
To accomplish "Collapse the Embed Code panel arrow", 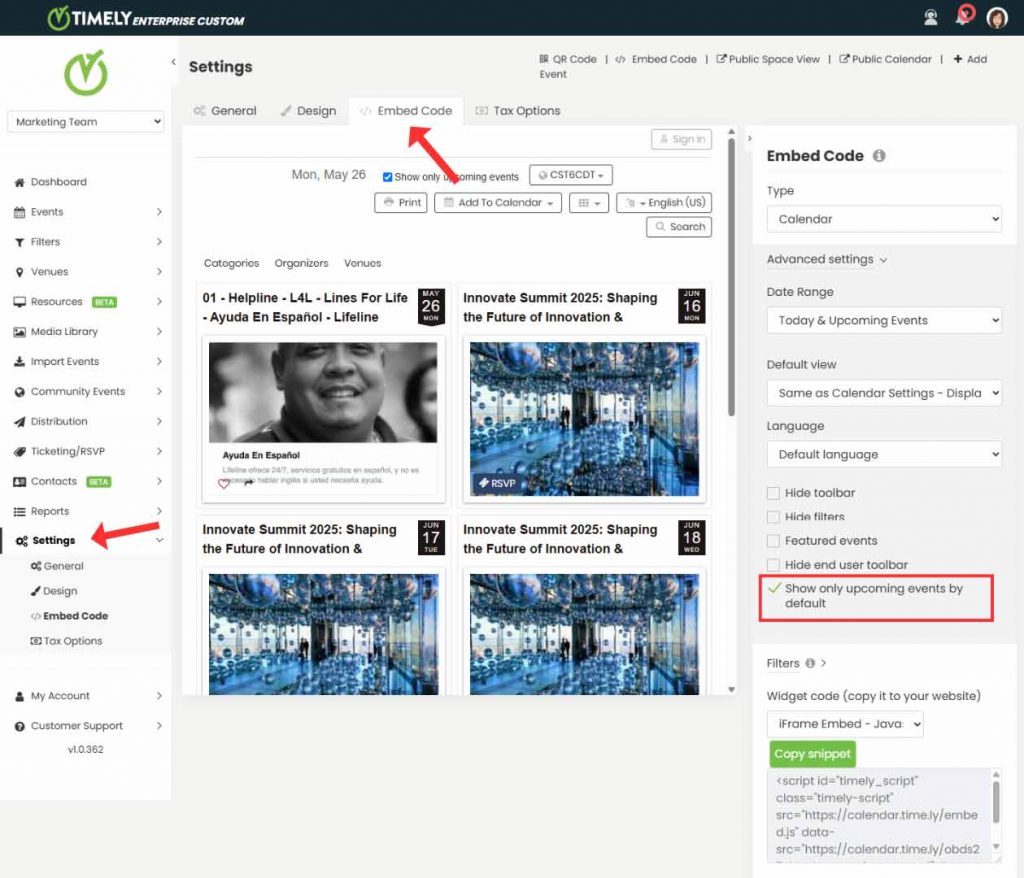I will (750, 138).
